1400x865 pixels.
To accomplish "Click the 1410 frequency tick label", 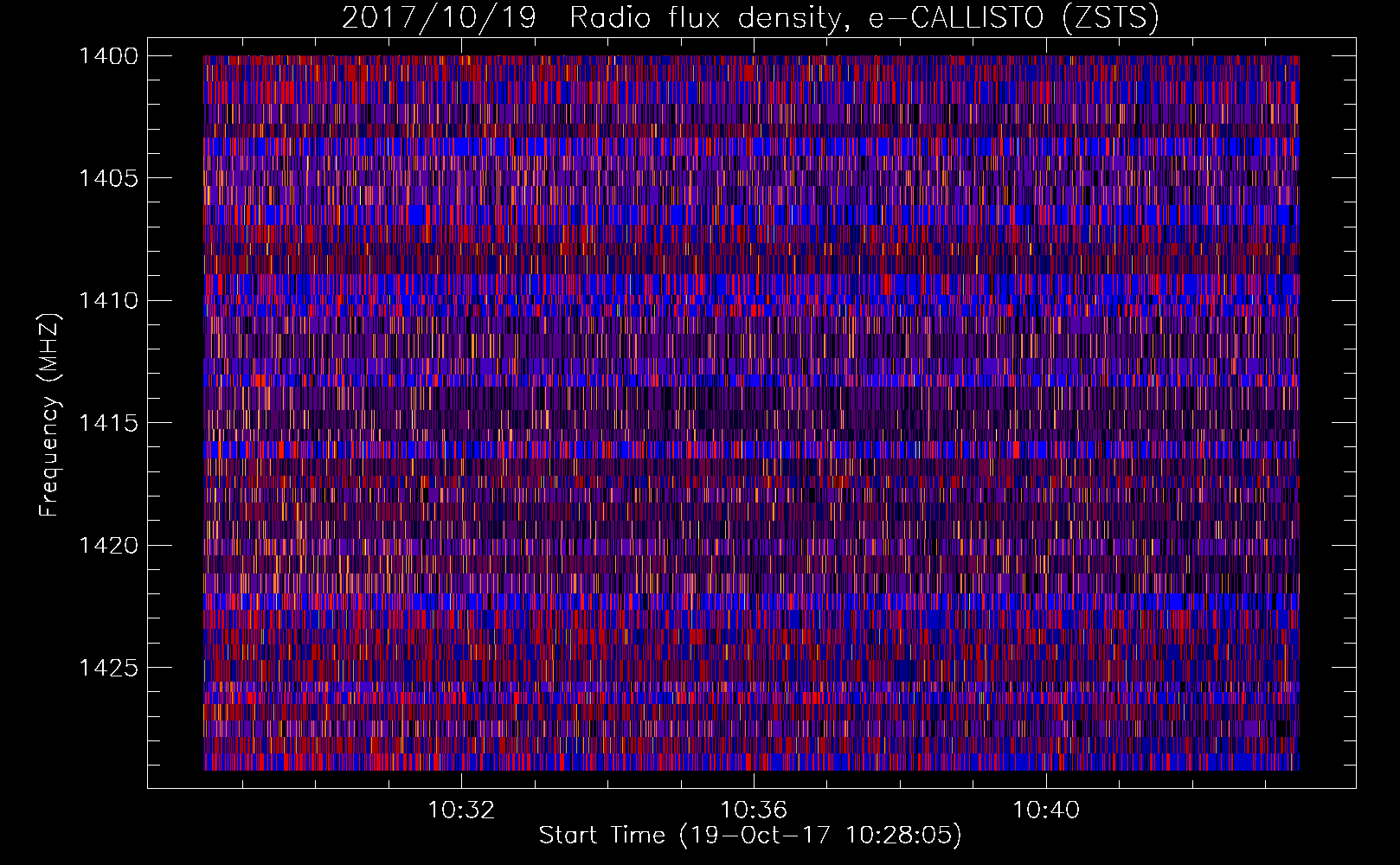I will click(108, 301).
